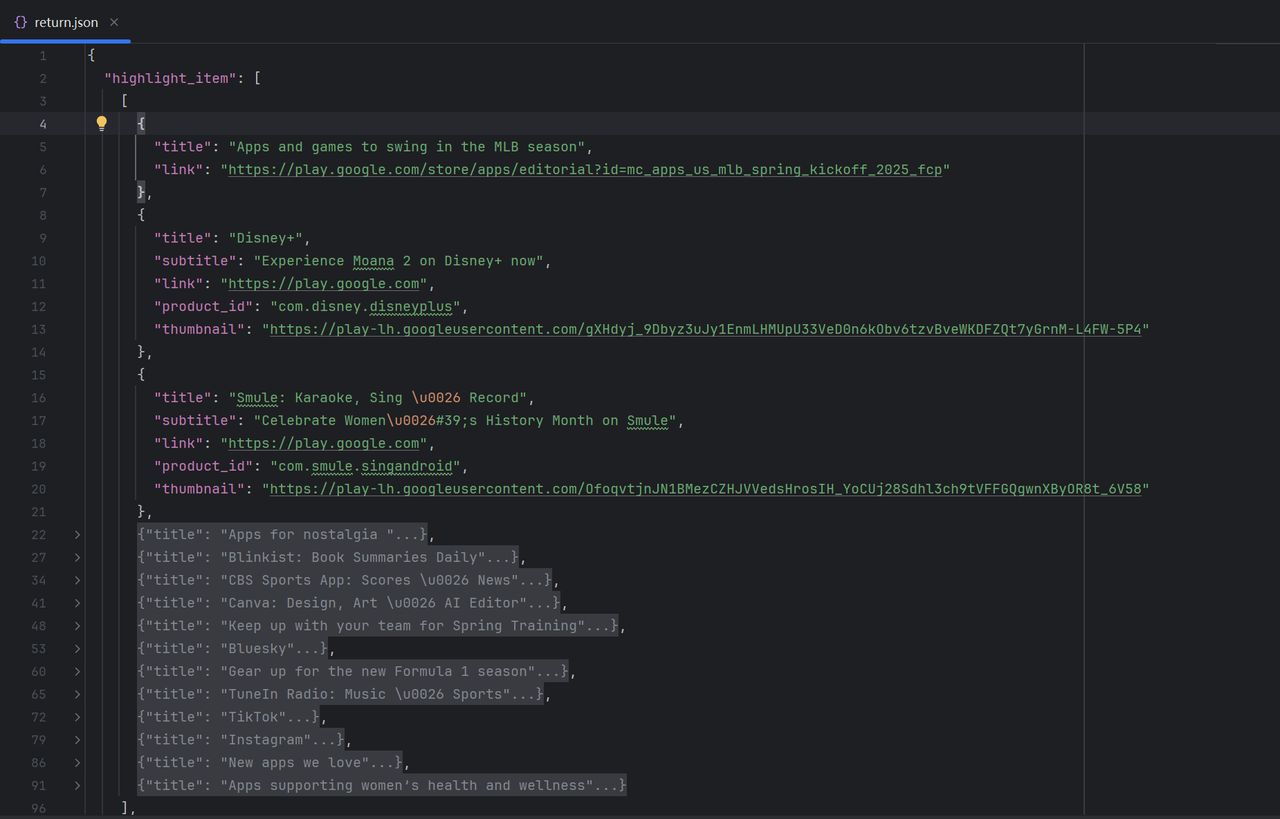Click the "product_id" key on line 19
Screen dimensions: 1280x819
[203, 466]
